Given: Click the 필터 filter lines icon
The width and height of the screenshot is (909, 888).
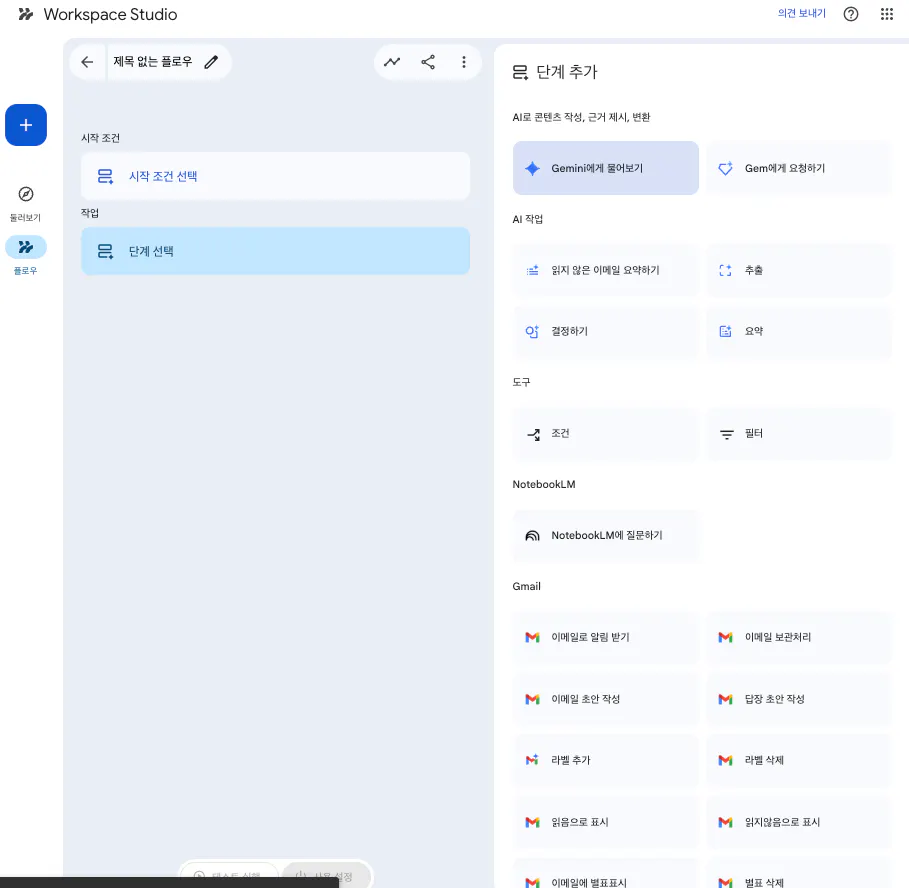Looking at the screenshot, I should coord(726,434).
